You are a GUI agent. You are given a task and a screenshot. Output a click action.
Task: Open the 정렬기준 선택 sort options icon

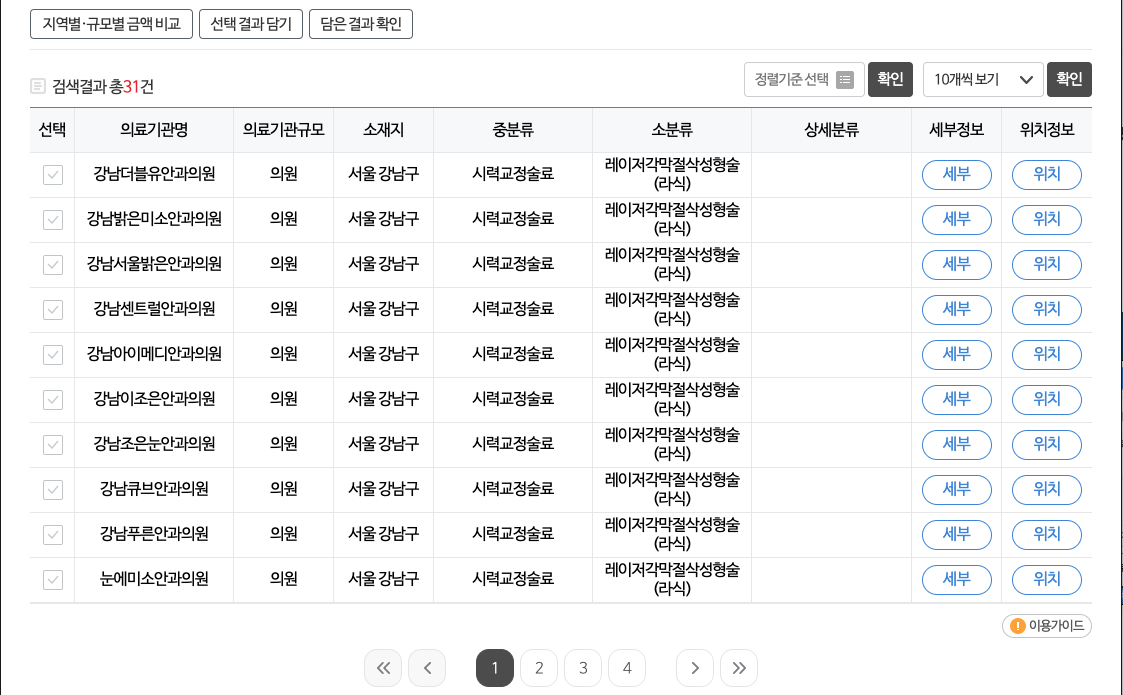846,79
